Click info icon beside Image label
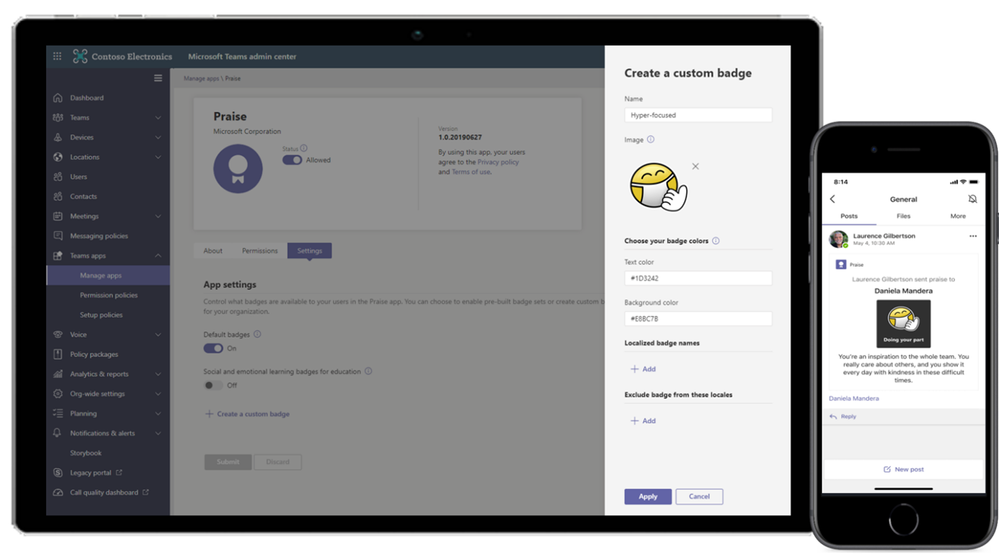Viewport: 999px width, 554px height. [x=650, y=139]
